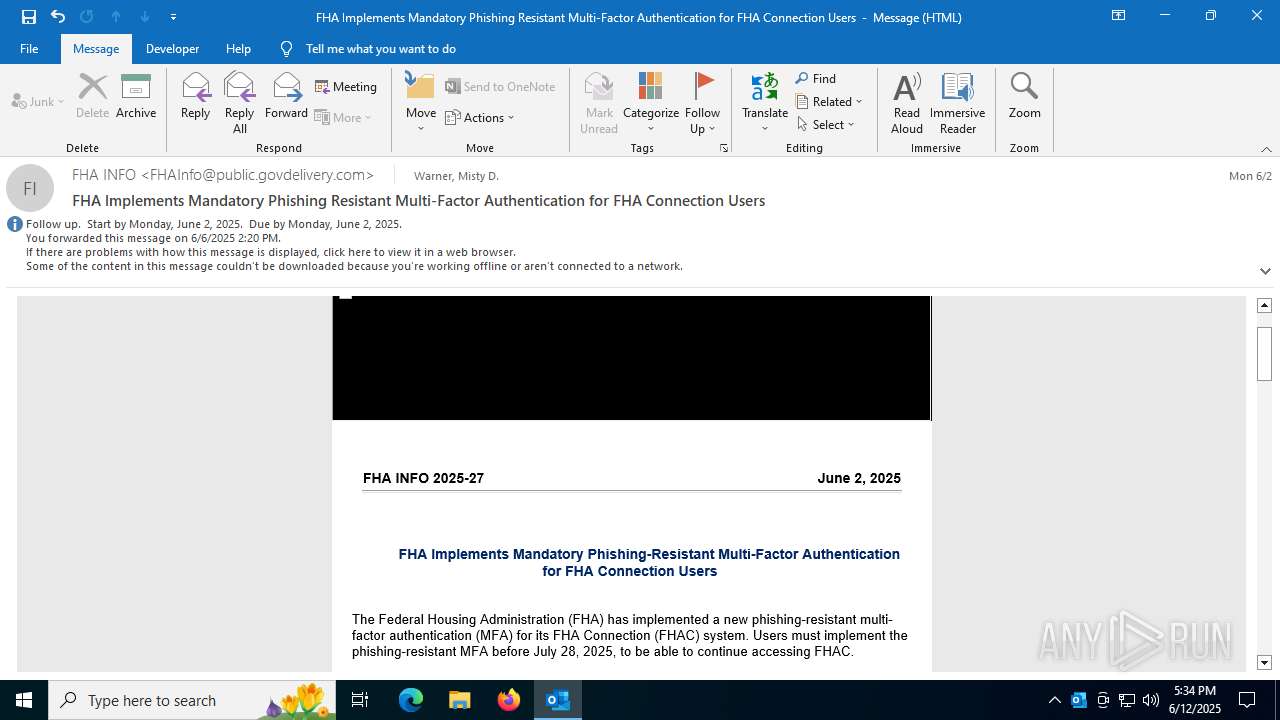Open the Select dropdown in Editing group
This screenshot has height=720, width=1280.
826,125
